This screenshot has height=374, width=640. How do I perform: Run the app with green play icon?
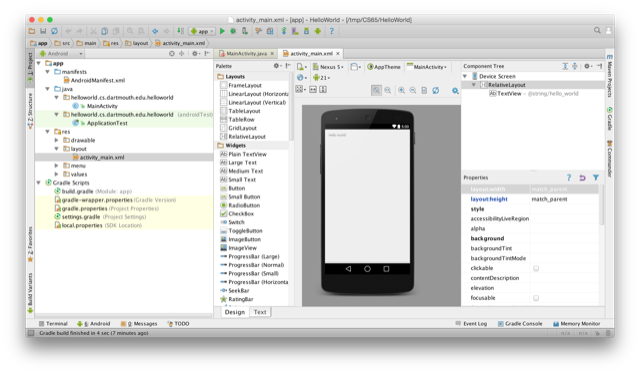pyautogui.click(x=222, y=31)
